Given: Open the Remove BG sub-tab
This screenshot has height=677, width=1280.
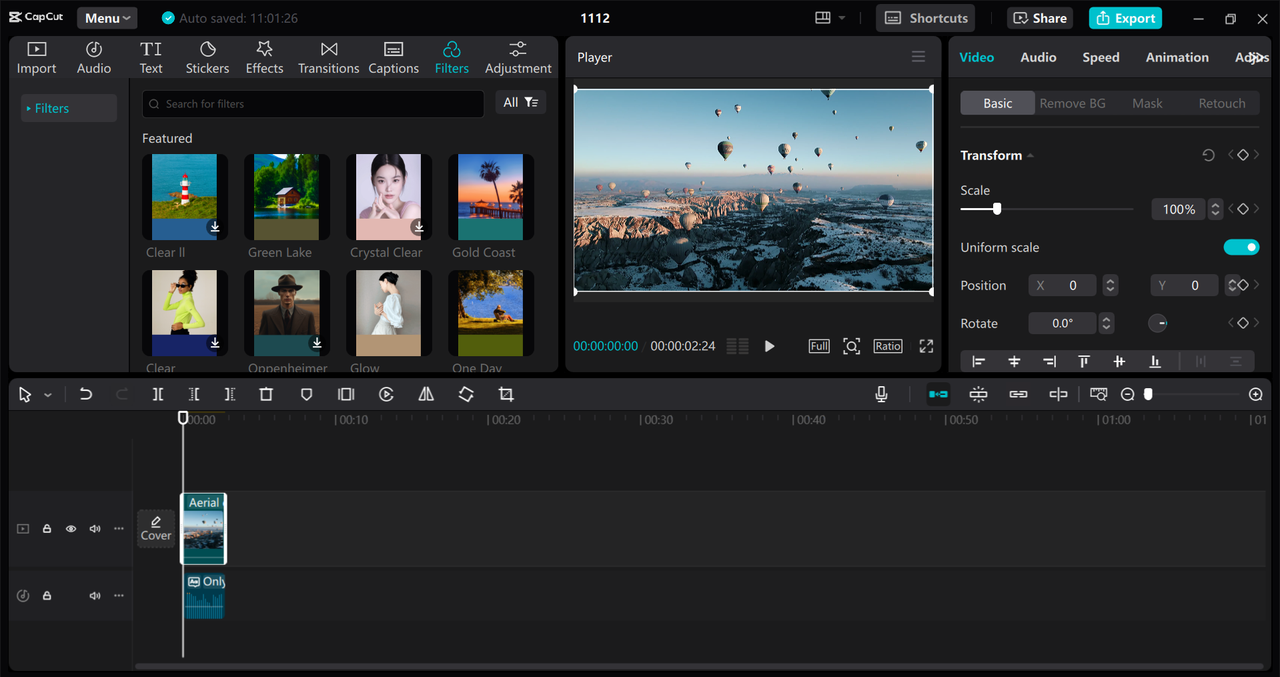Looking at the screenshot, I should click(x=1072, y=103).
